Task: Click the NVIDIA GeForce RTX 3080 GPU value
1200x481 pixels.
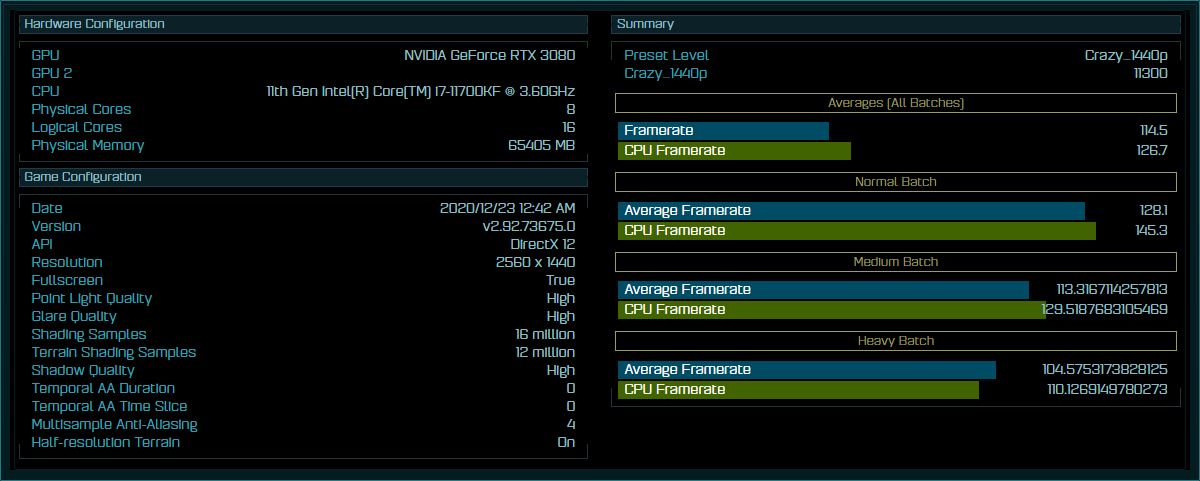Action: (x=489, y=56)
